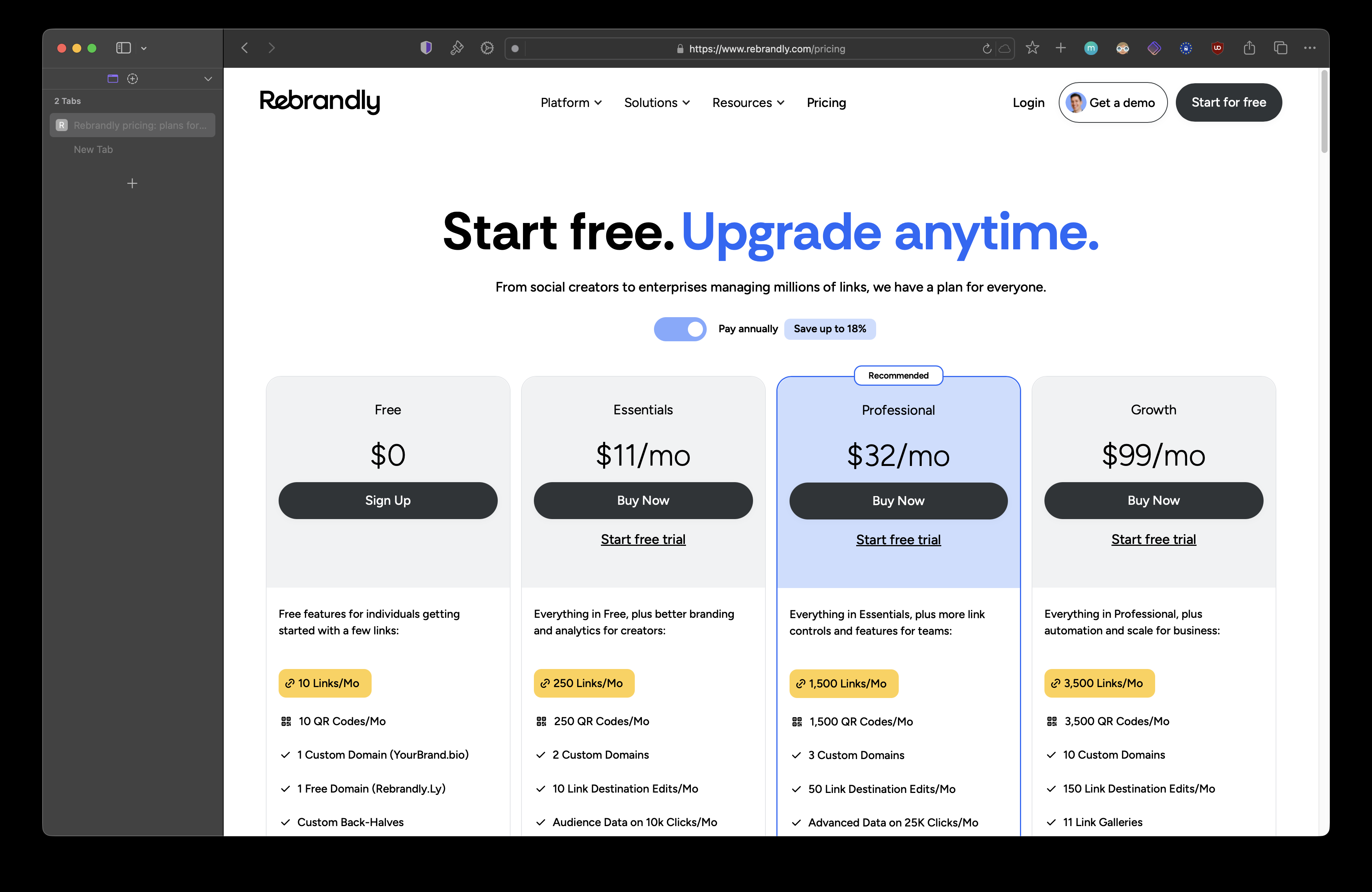
Task: Toggle the Pay annually switch
Action: pos(680,329)
